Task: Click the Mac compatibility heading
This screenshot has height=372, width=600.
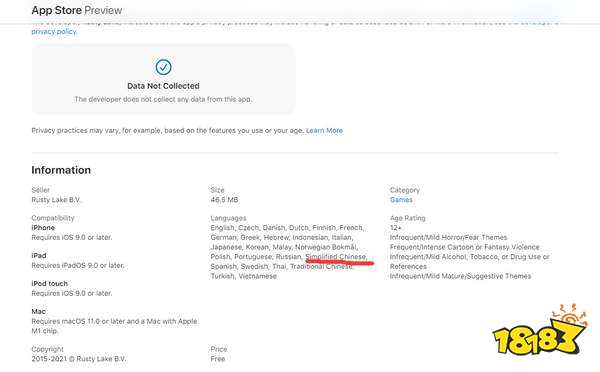Action: (39, 312)
